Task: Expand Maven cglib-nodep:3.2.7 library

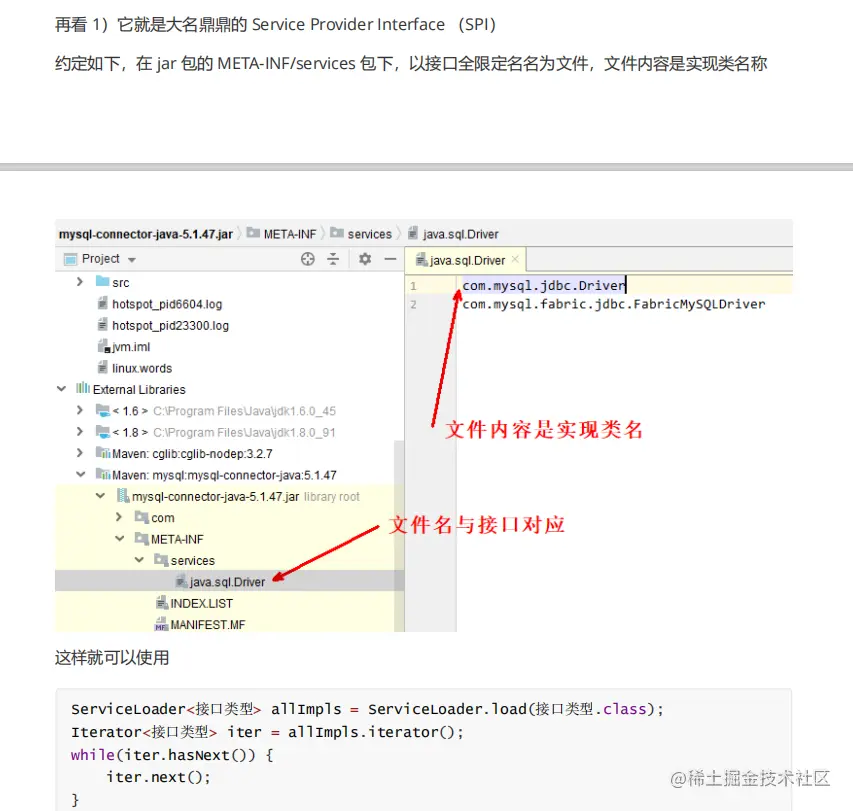Action: click(80, 453)
